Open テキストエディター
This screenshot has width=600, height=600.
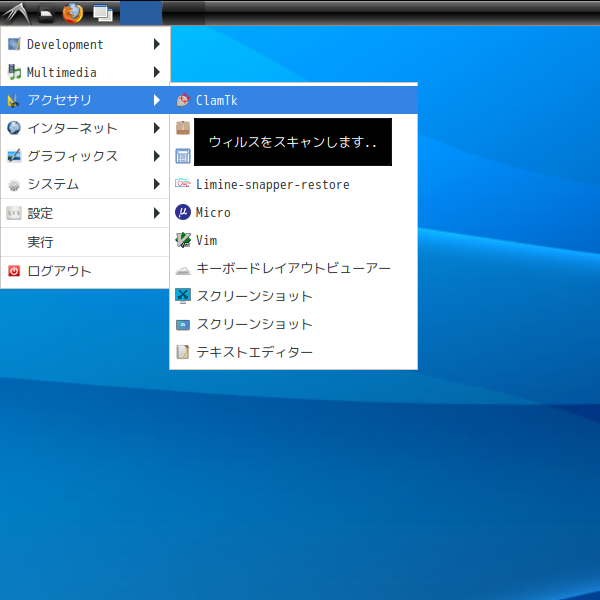coord(293,352)
